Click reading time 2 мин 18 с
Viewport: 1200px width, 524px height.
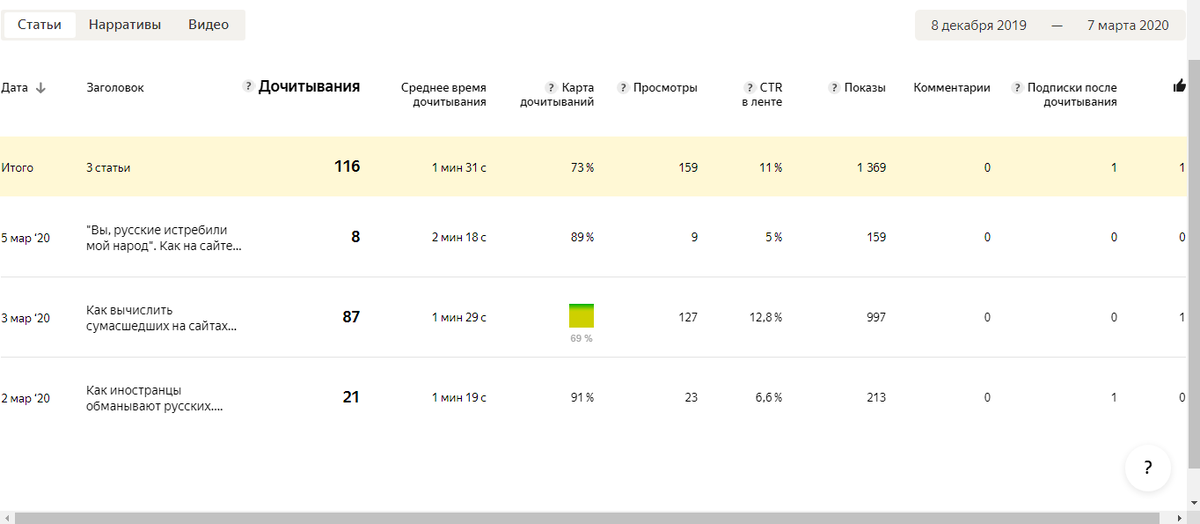[x=459, y=237]
